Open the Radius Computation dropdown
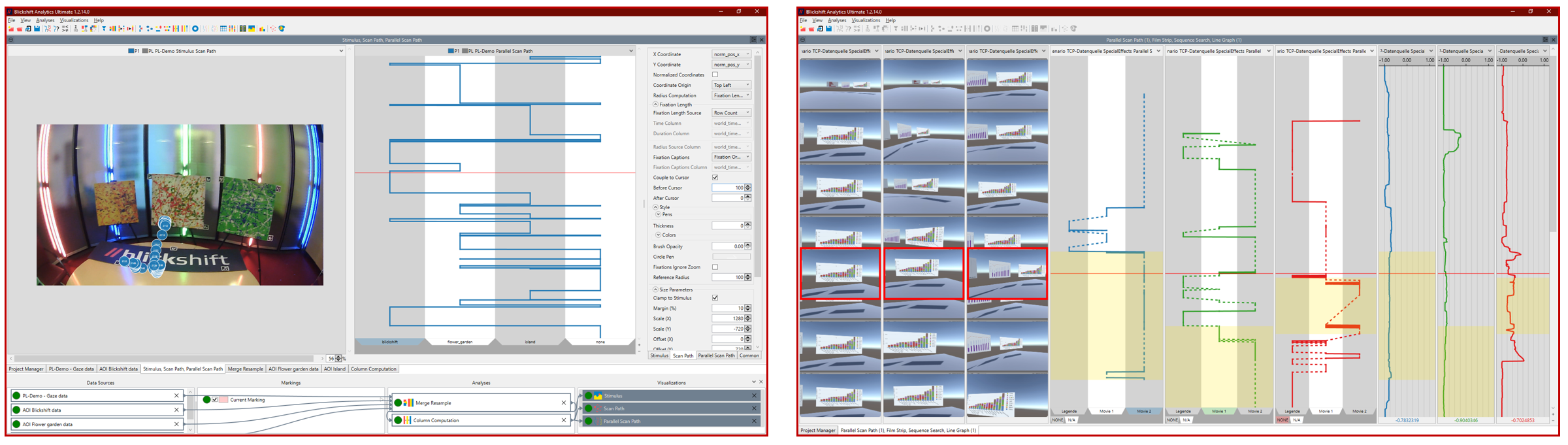 point(731,95)
